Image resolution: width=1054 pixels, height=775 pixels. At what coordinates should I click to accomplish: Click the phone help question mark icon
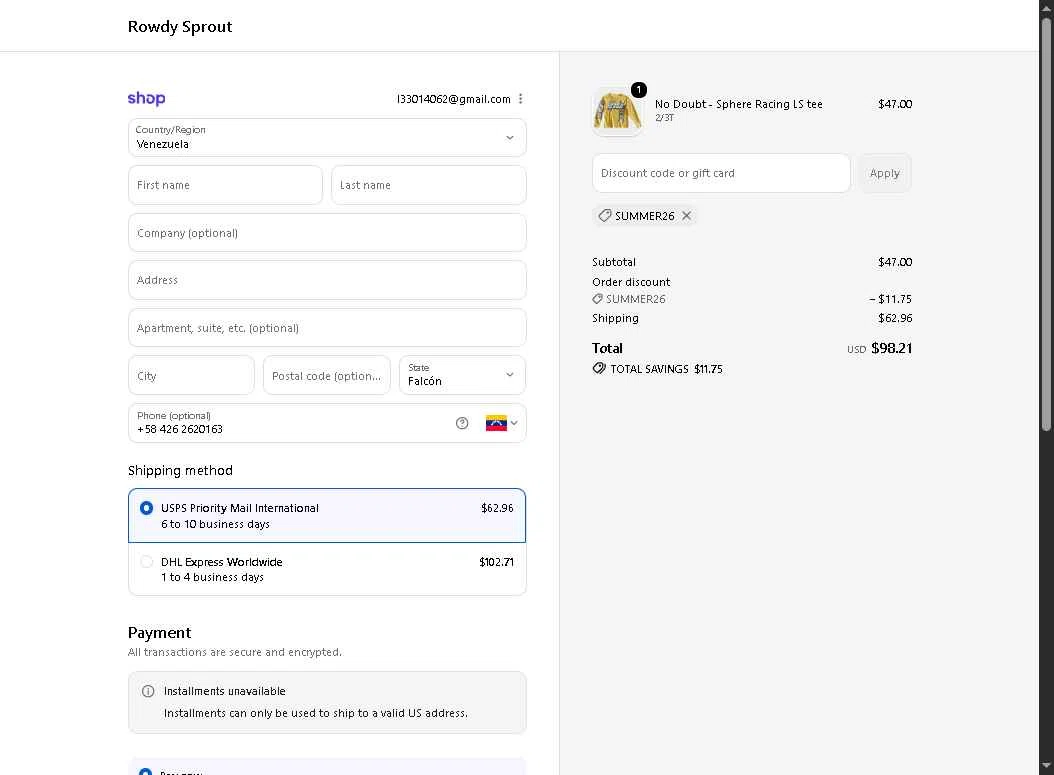pos(462,423)
